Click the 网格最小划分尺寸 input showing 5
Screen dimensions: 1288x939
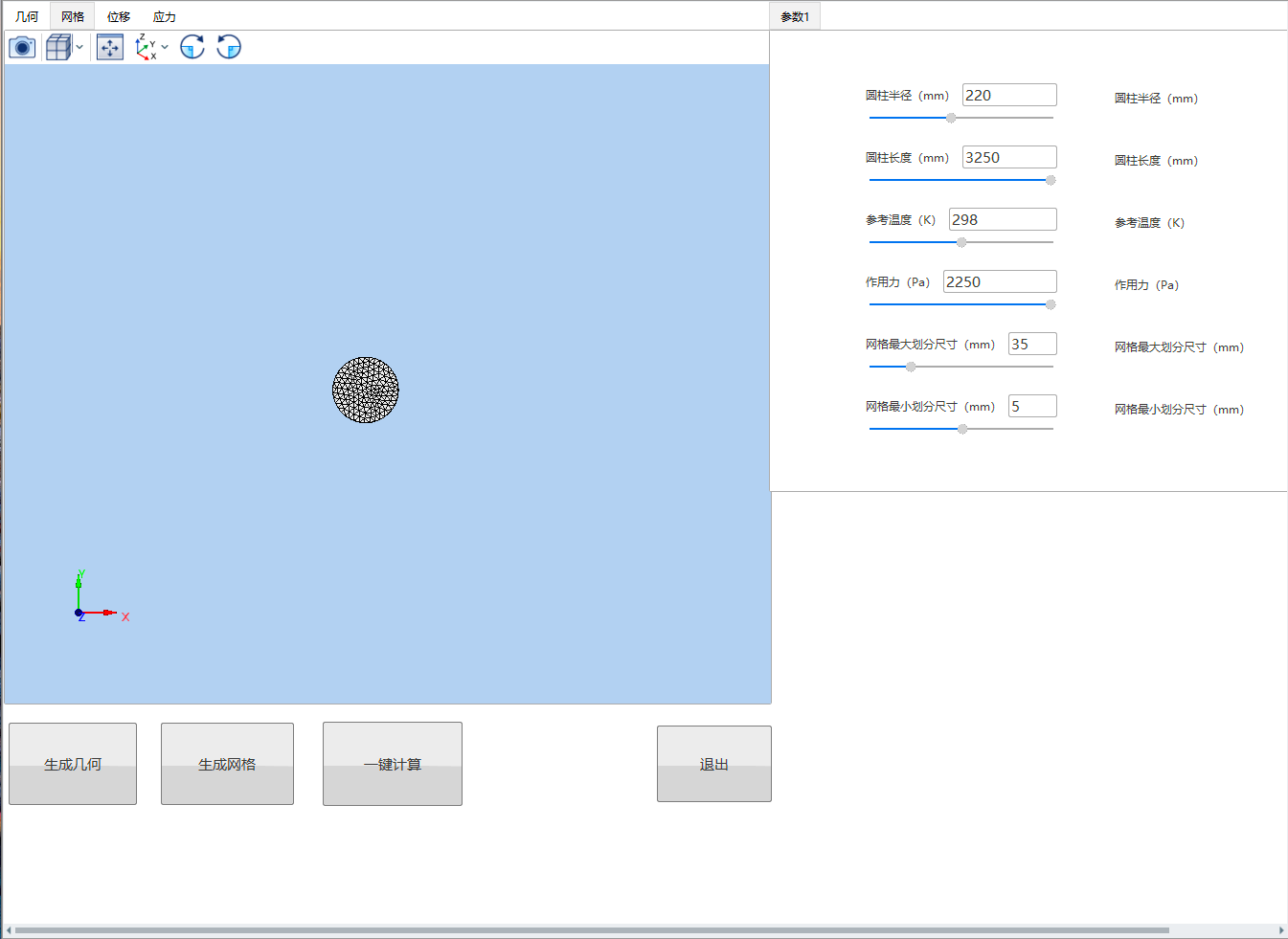1032,406
